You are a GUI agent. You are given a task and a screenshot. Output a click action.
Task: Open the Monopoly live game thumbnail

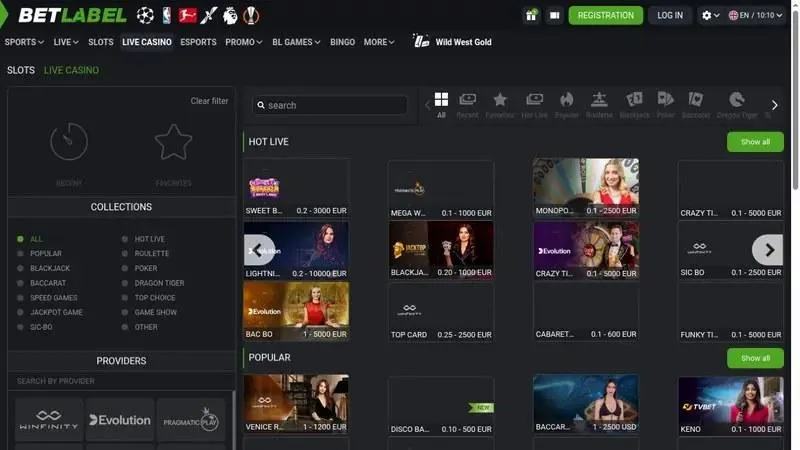point(586,187)
